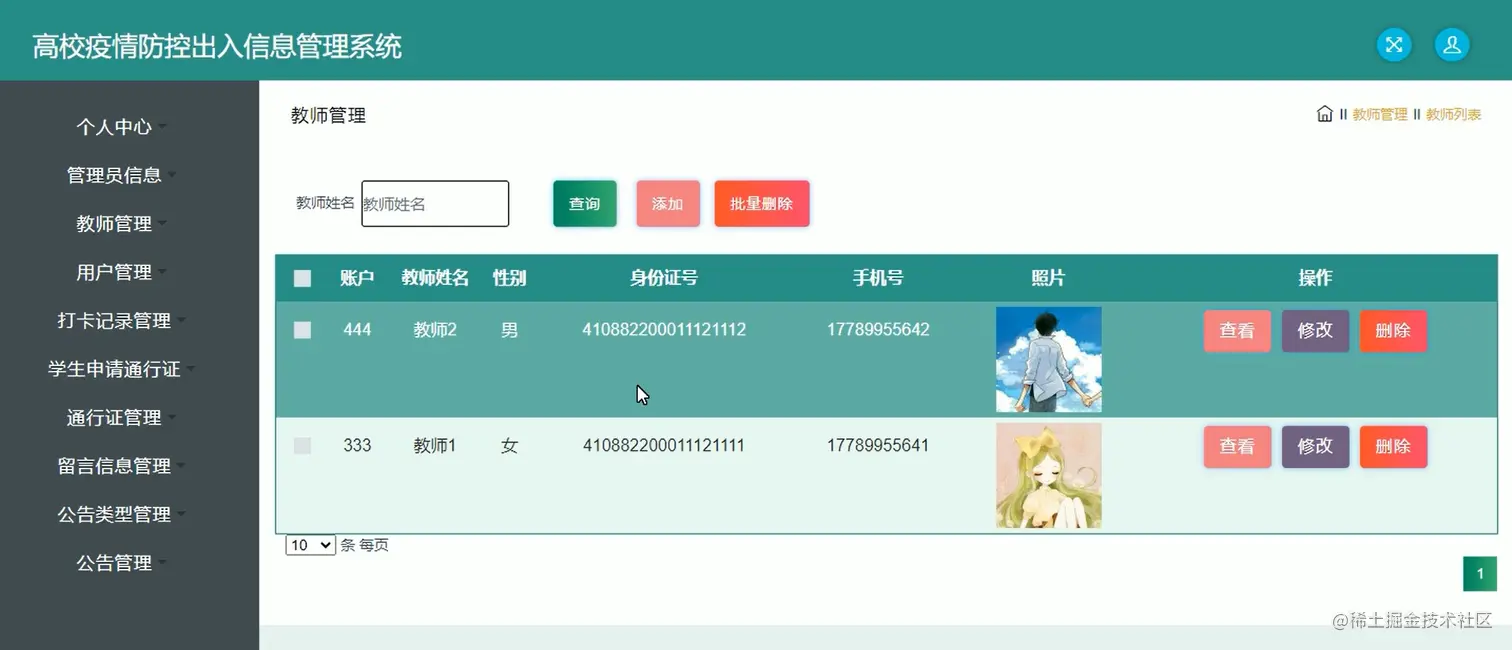The image size is (1512, 650).
Task: Click 教师管理 breadcrumb link
Action: [1379, 115]
